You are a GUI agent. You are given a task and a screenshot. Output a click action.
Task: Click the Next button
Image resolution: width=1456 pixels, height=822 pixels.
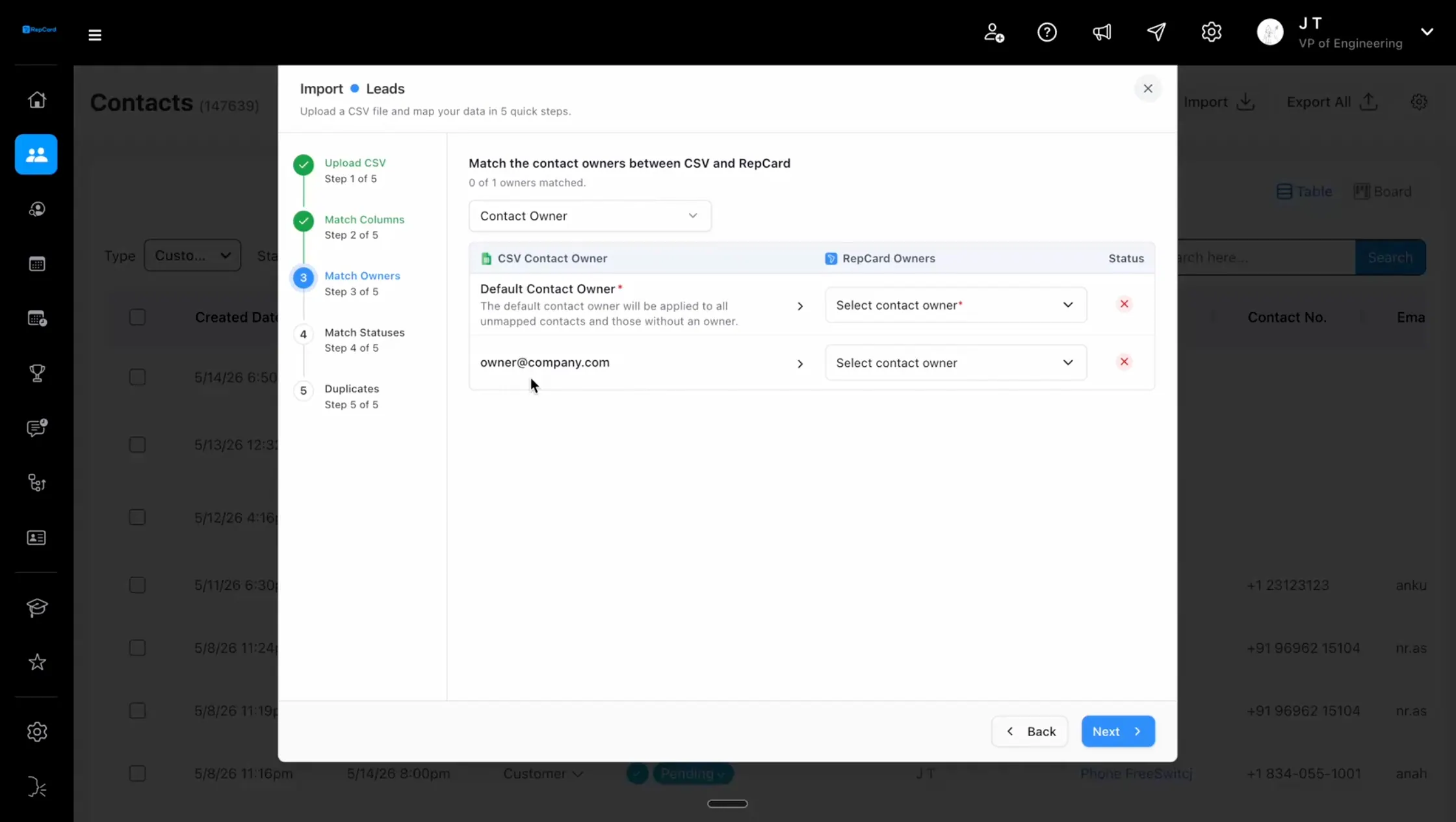tap(1118, 732)
